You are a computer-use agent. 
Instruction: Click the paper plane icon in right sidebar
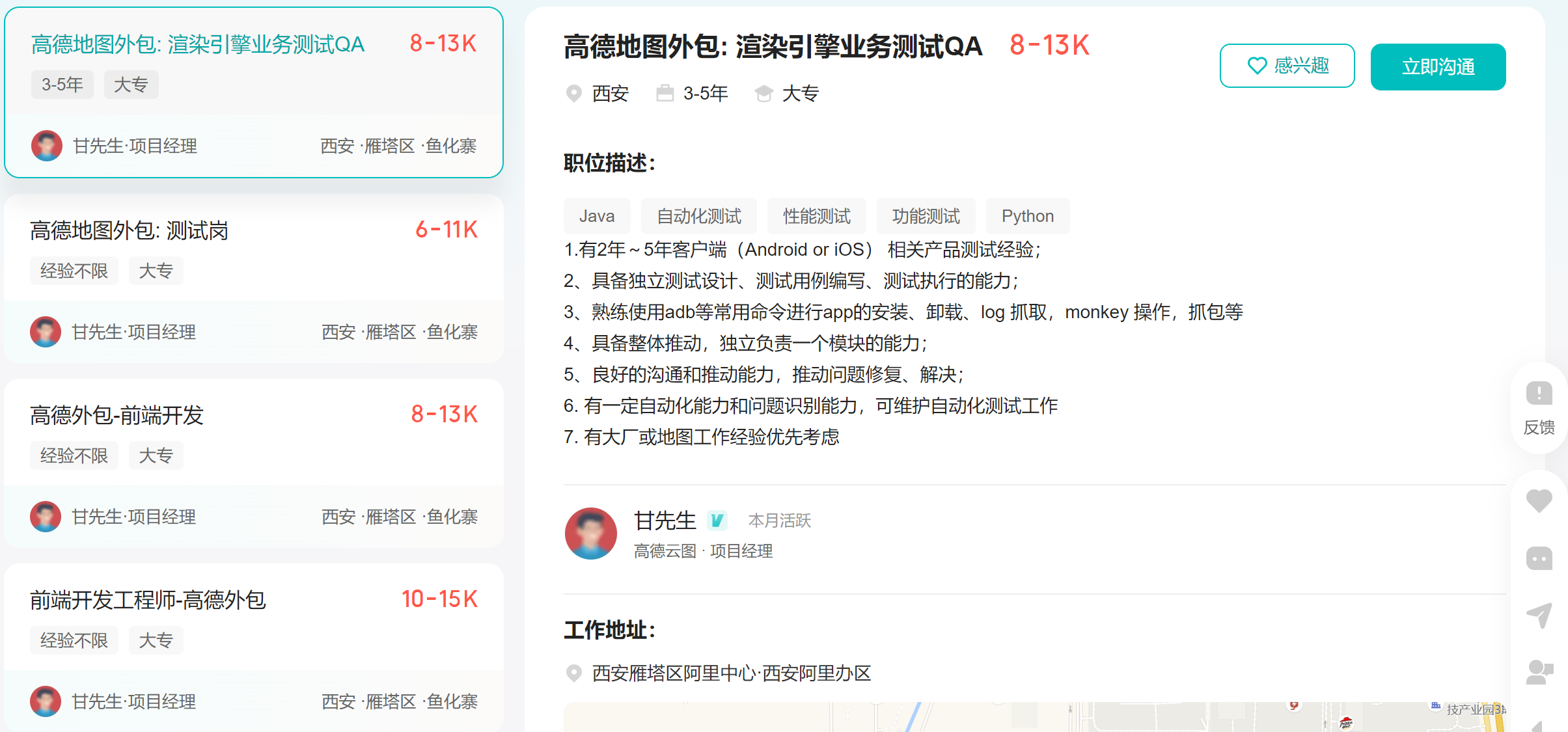point(1539,616)
